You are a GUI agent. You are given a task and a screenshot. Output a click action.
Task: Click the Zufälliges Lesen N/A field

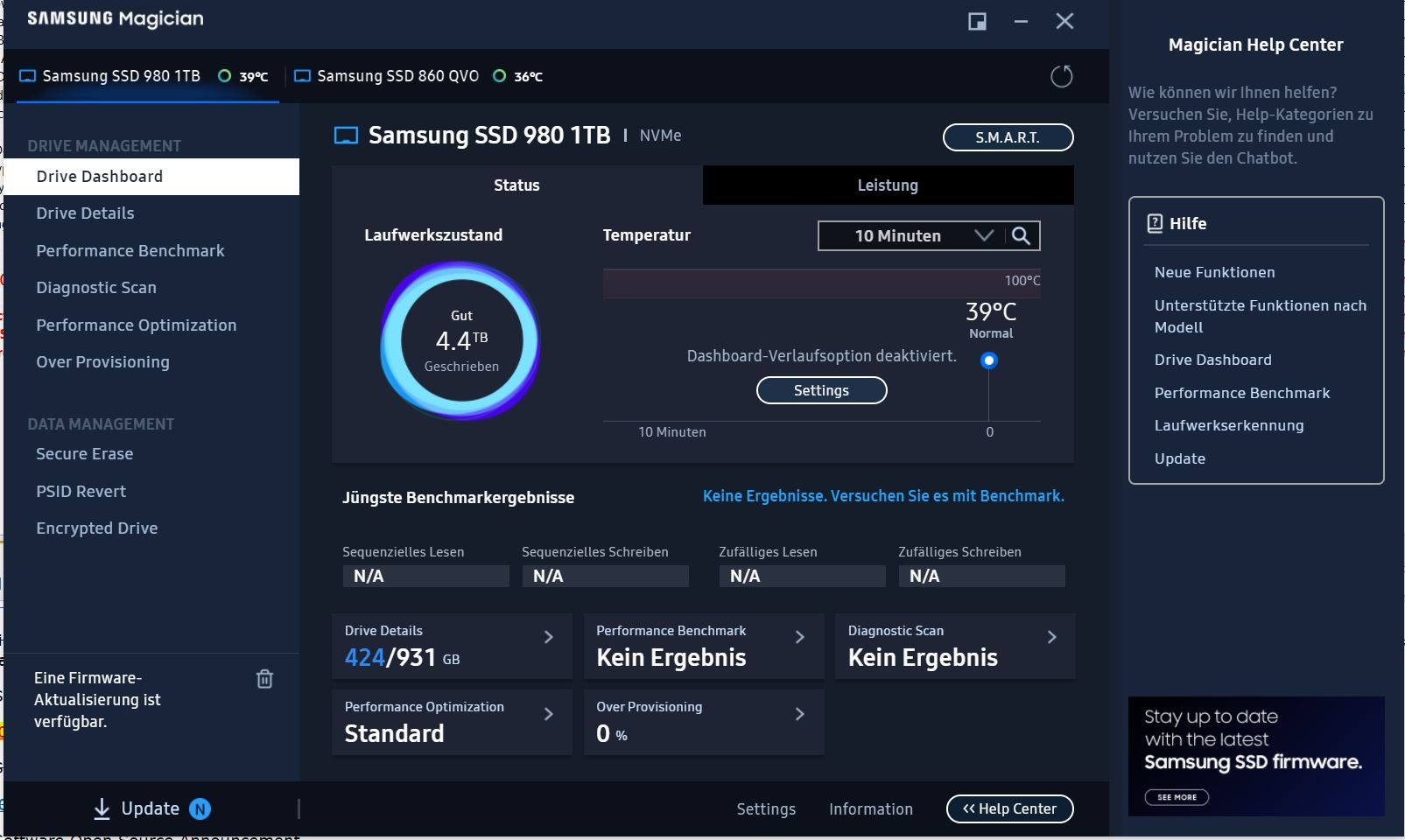(x=802, y=576)
